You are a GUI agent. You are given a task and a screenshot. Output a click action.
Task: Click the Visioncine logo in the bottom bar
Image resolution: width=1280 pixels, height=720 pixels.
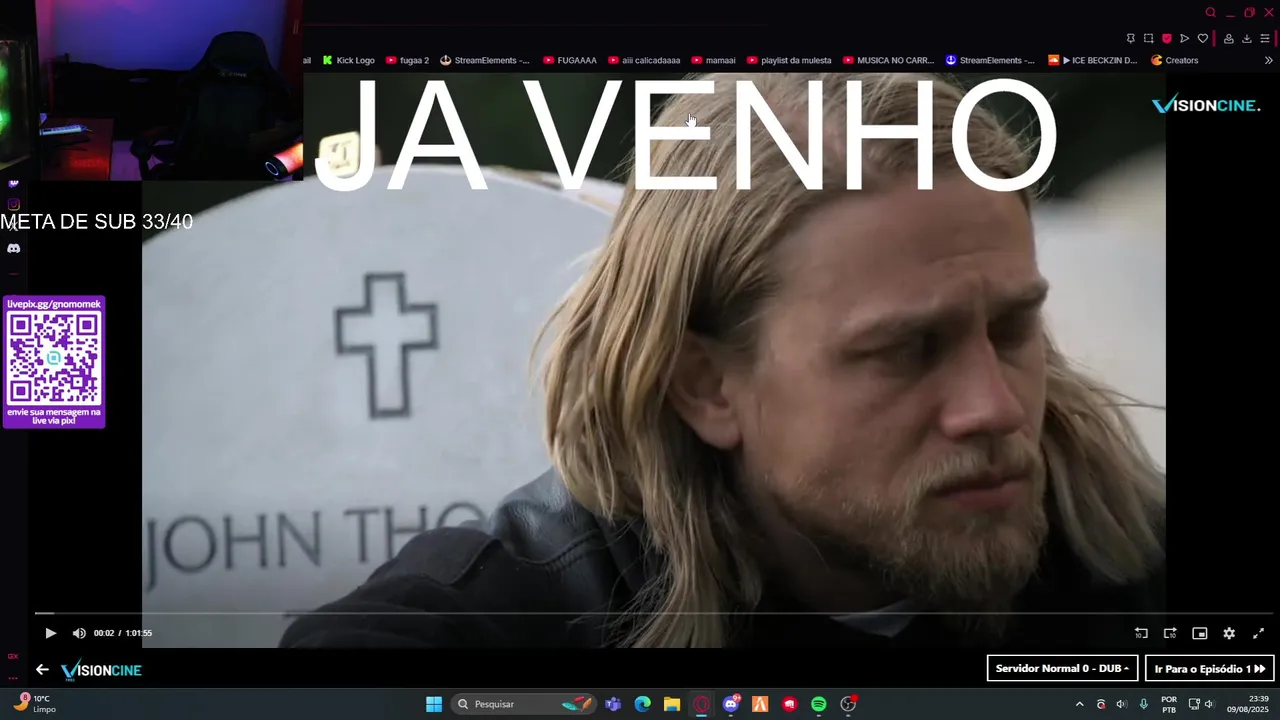point(101,670)
